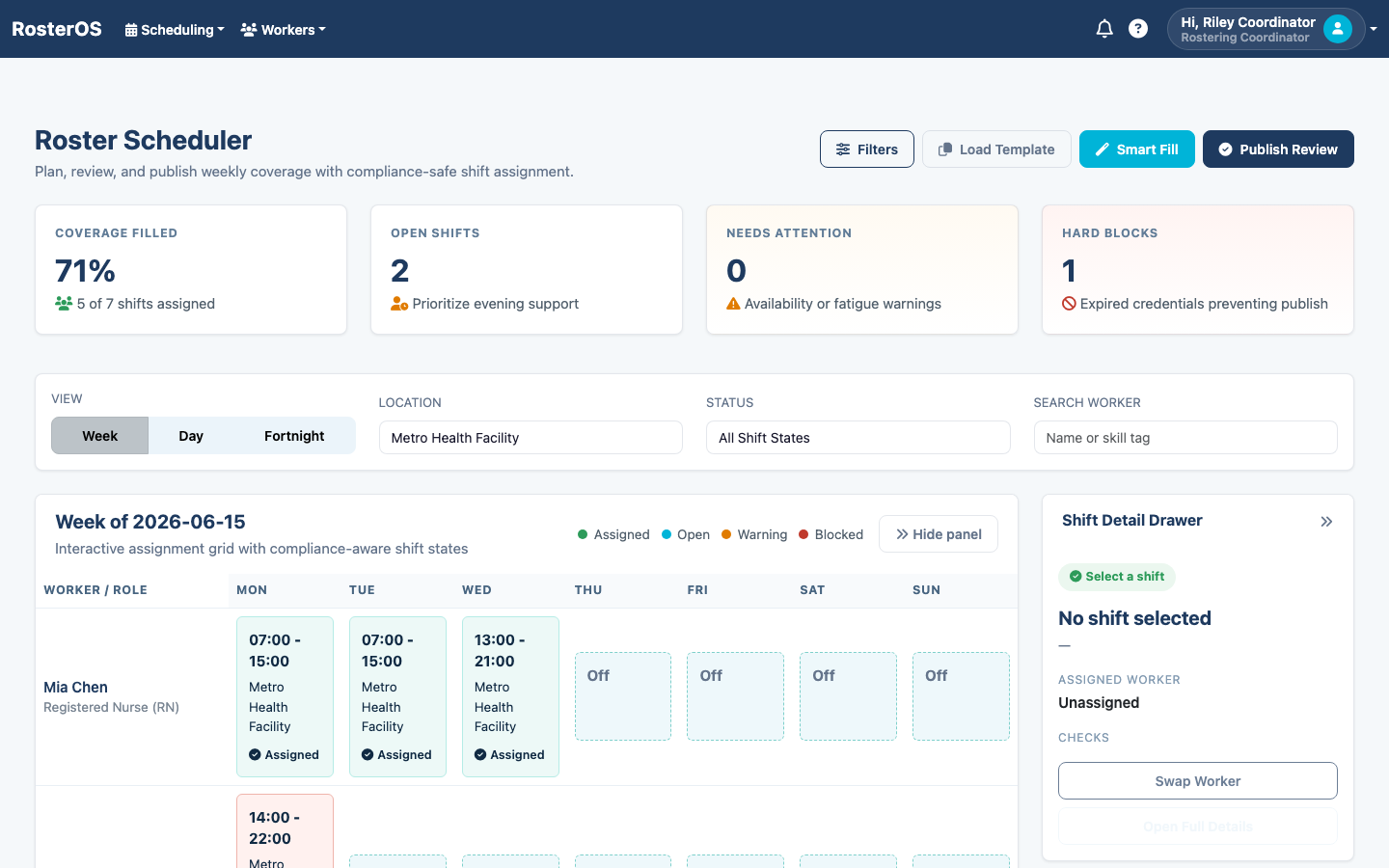Click the 71% coverage value

(85, 271)
